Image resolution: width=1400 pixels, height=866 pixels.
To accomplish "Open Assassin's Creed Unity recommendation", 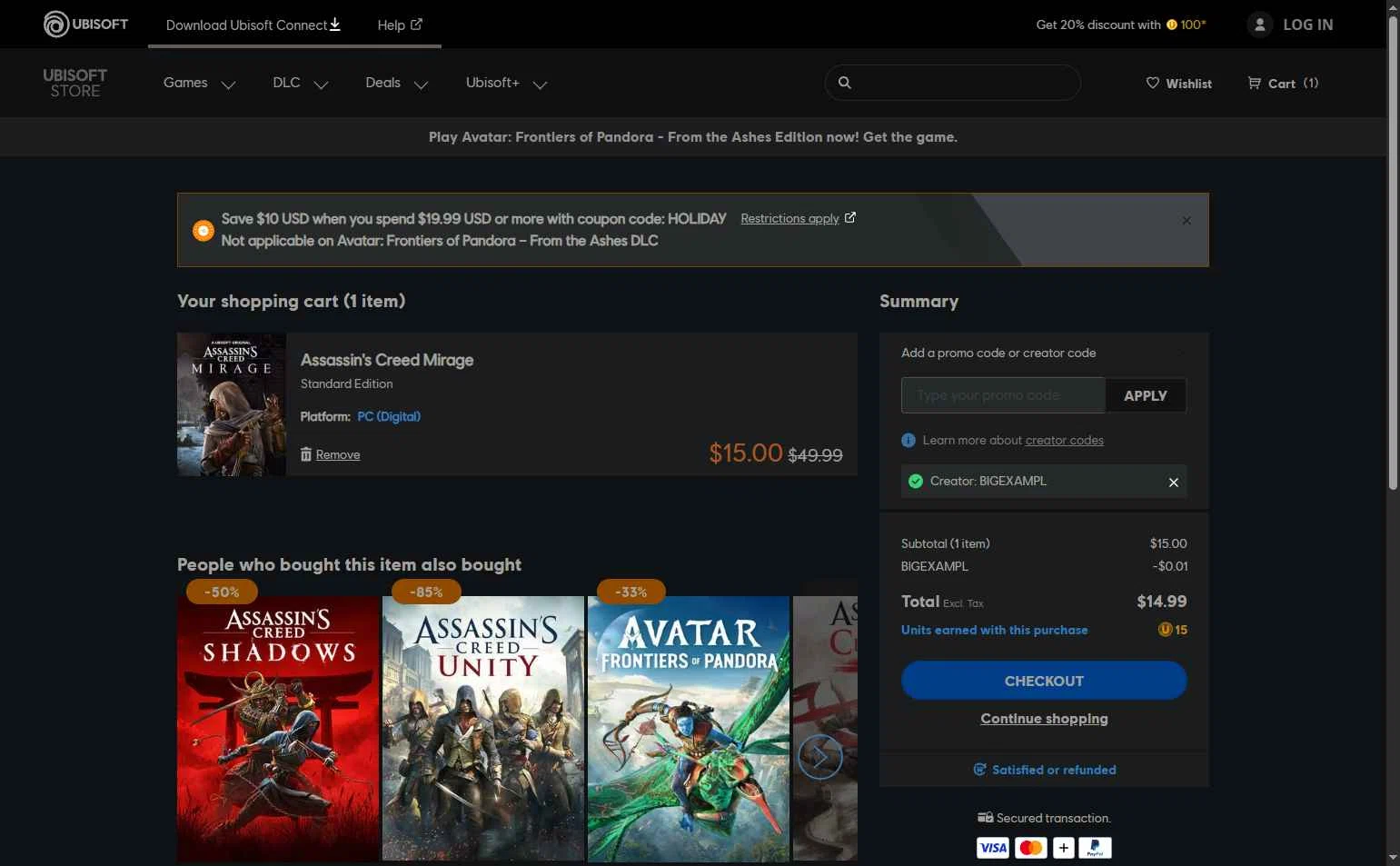I will pos(483,729).
